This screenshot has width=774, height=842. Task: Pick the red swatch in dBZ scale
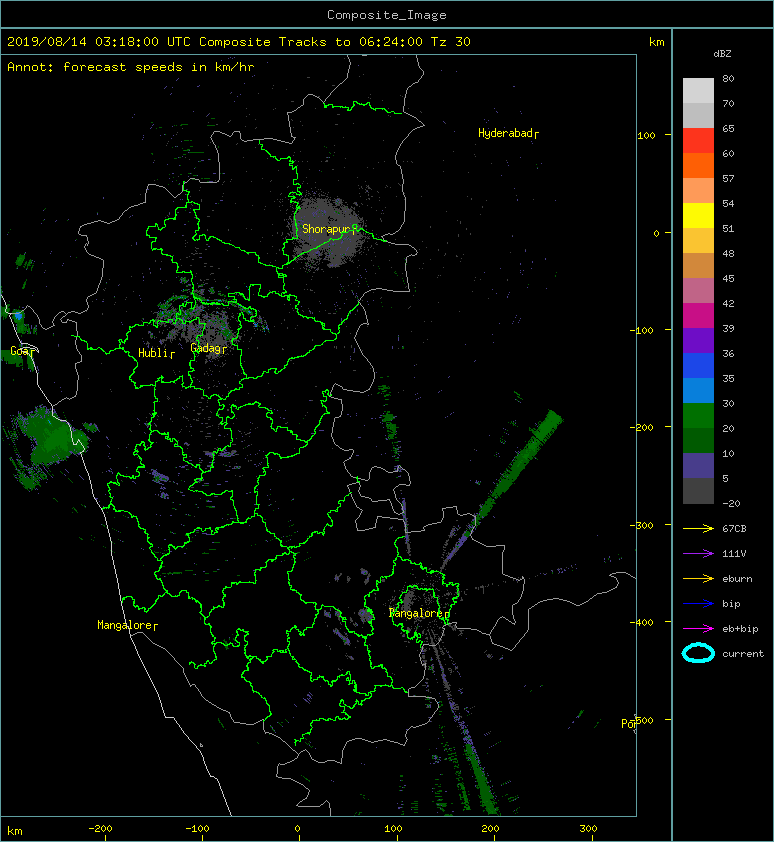point(698,141)
